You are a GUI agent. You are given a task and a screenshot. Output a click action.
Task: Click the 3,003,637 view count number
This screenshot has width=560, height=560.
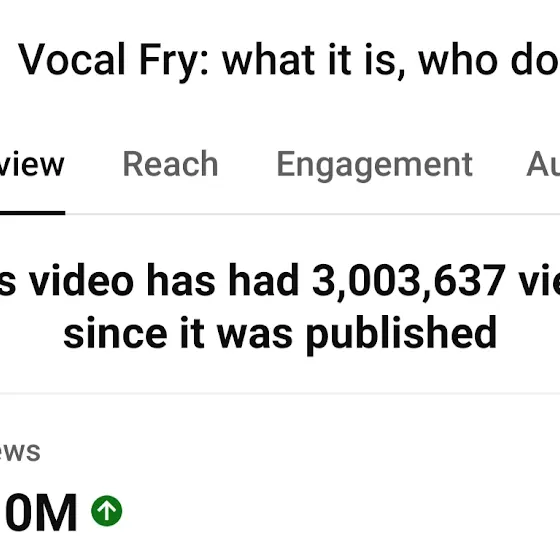point(409,281)
